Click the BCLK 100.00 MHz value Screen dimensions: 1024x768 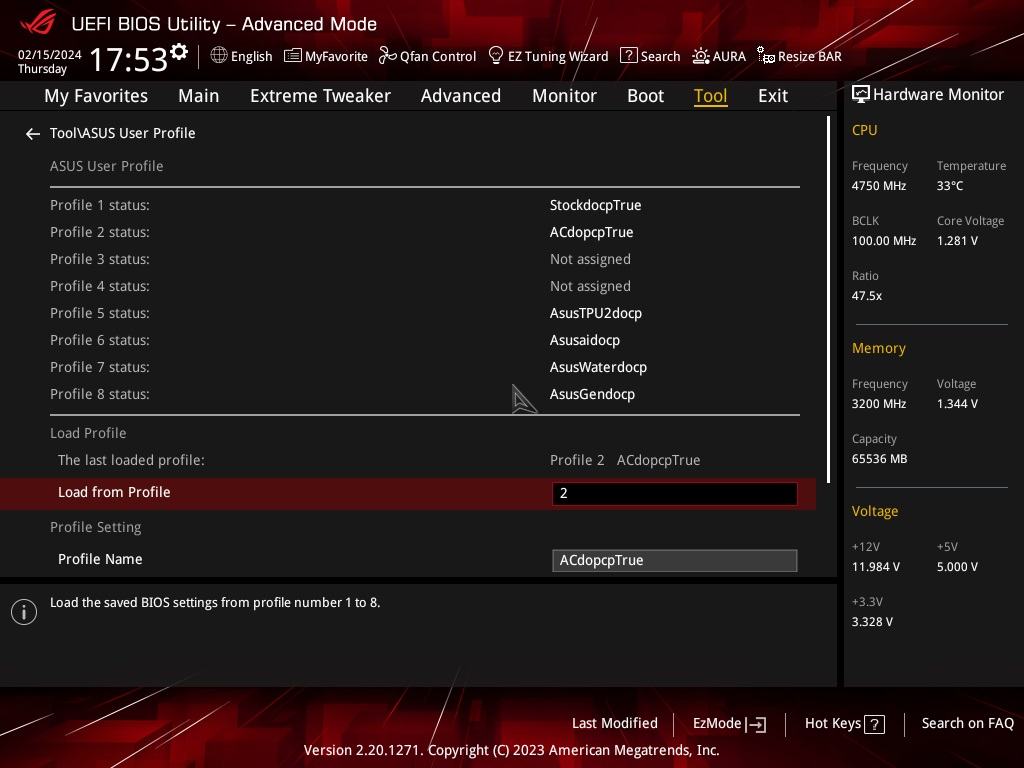[x=884, y=241]
